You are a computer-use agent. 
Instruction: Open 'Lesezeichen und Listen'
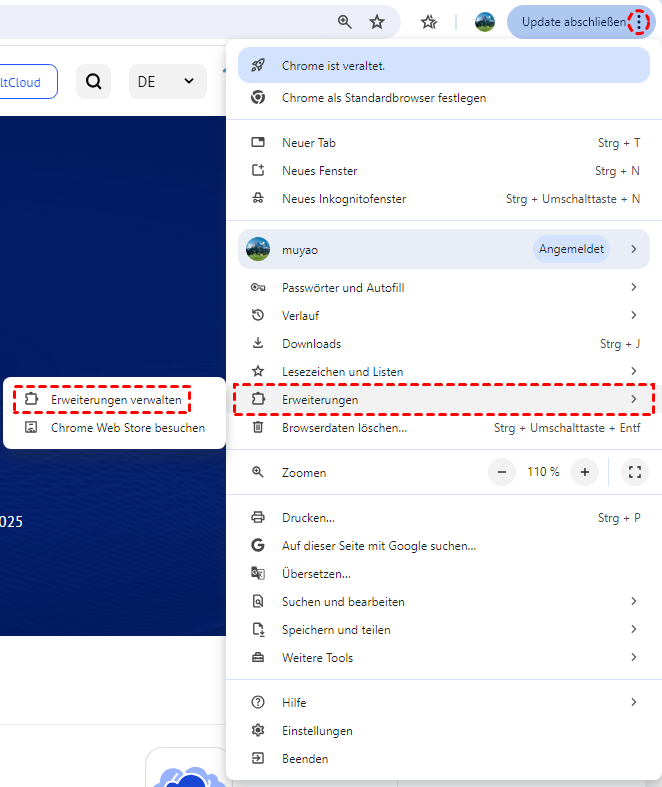444,372
